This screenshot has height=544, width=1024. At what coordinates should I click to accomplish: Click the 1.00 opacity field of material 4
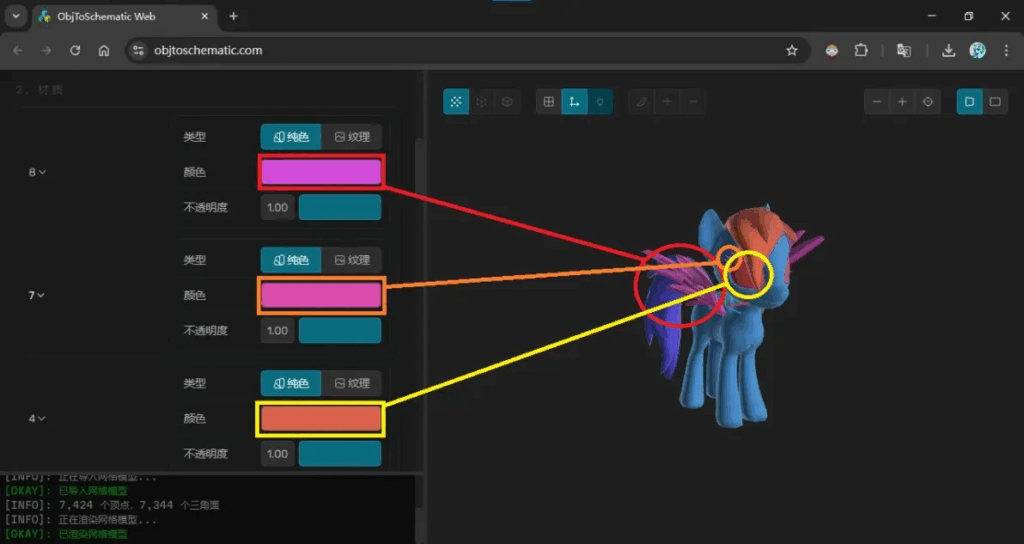point(278,454)
